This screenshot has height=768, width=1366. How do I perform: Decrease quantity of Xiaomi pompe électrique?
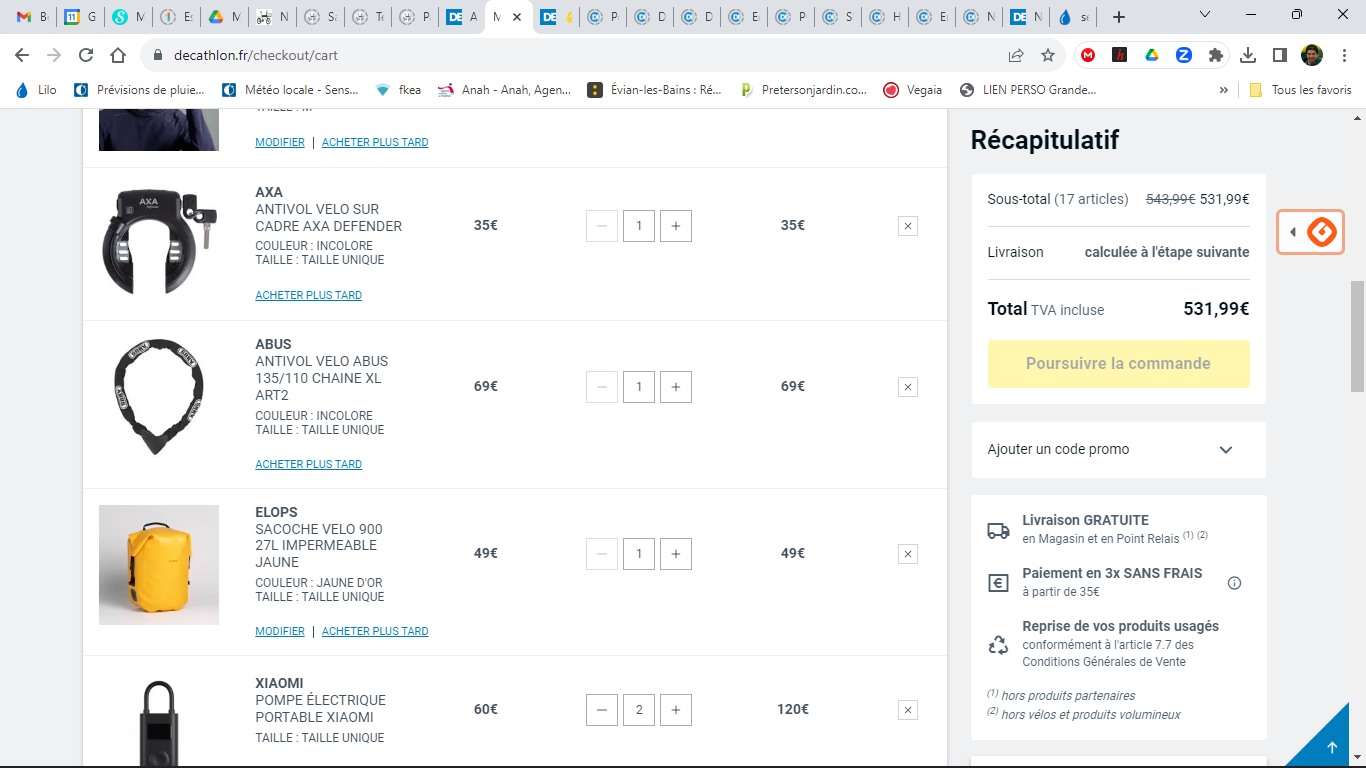click(x=601, y=710)
